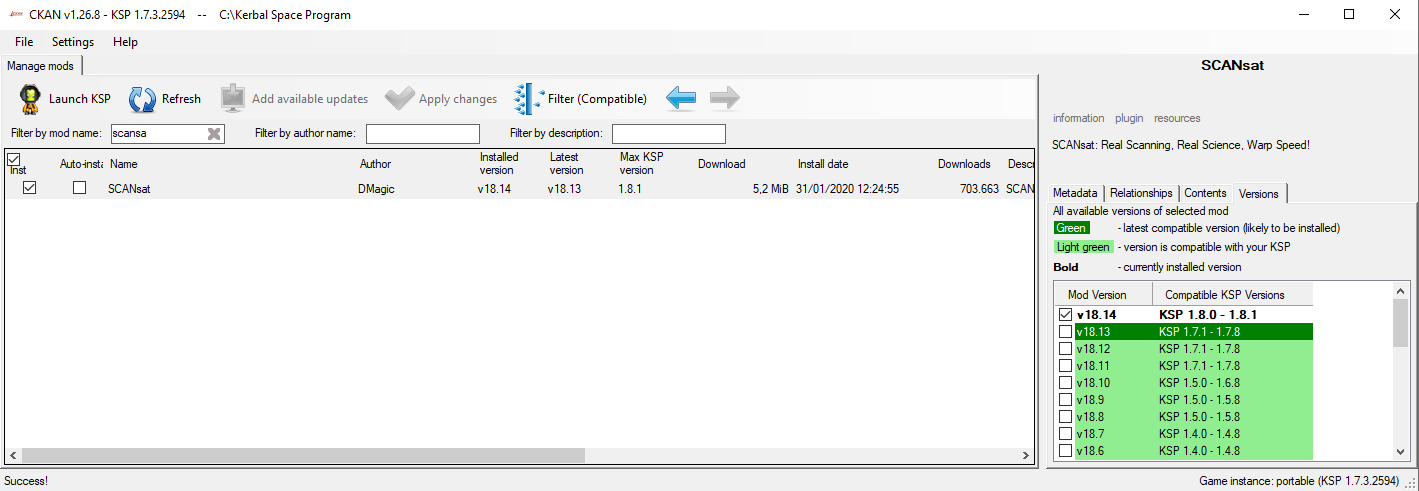Open the Help menu
Viewport: 1419px width, 491px height.
coord(126,42)
